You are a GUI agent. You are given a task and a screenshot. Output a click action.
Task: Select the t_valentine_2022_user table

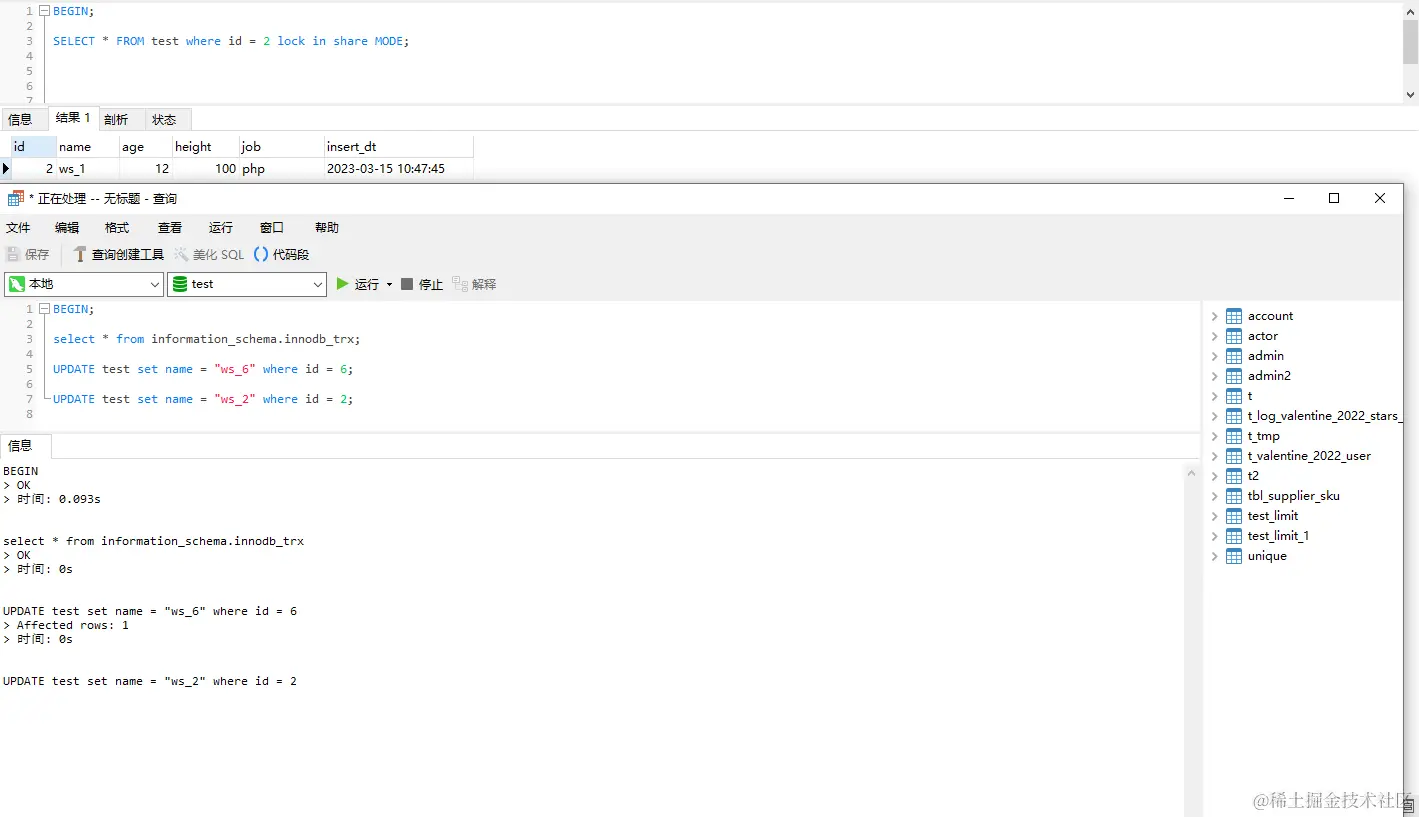click(1309, 456)
